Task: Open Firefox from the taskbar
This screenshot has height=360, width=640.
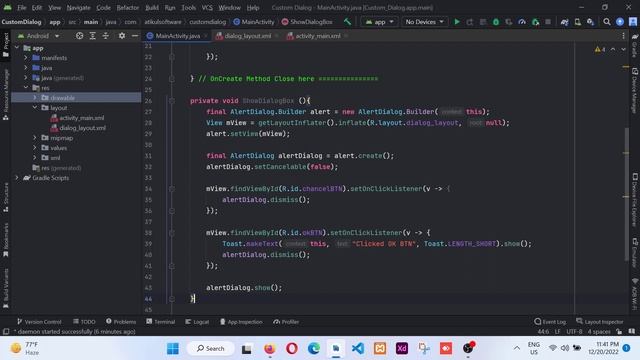Action: pos(269,349)
